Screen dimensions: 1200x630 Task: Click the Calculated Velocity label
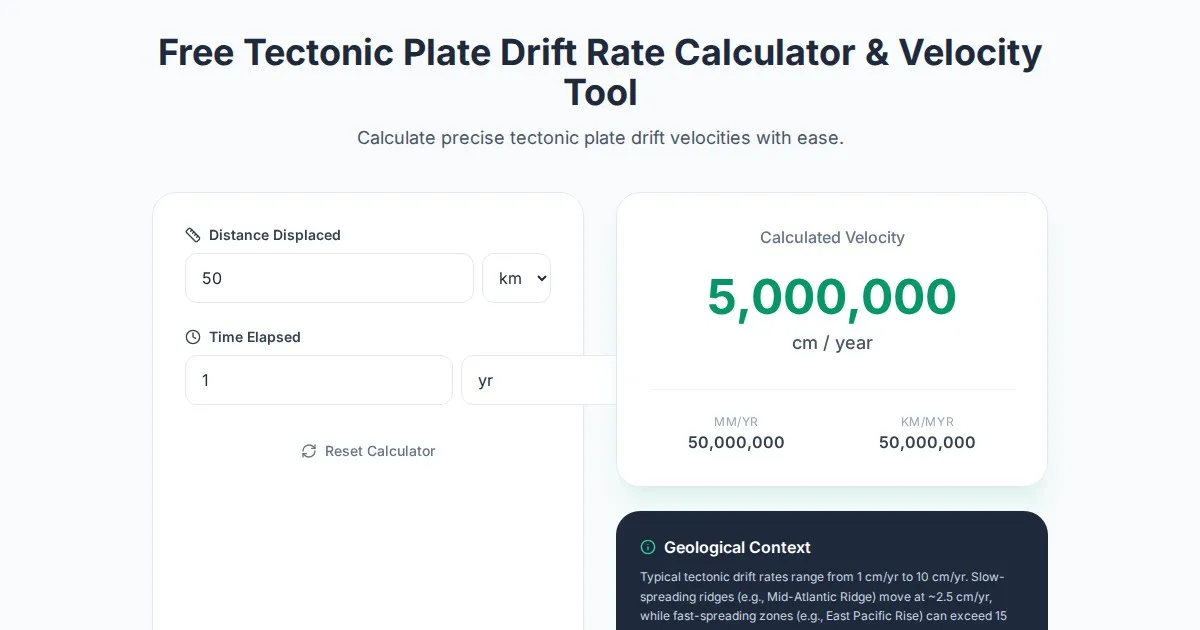[x=832, y=237]
